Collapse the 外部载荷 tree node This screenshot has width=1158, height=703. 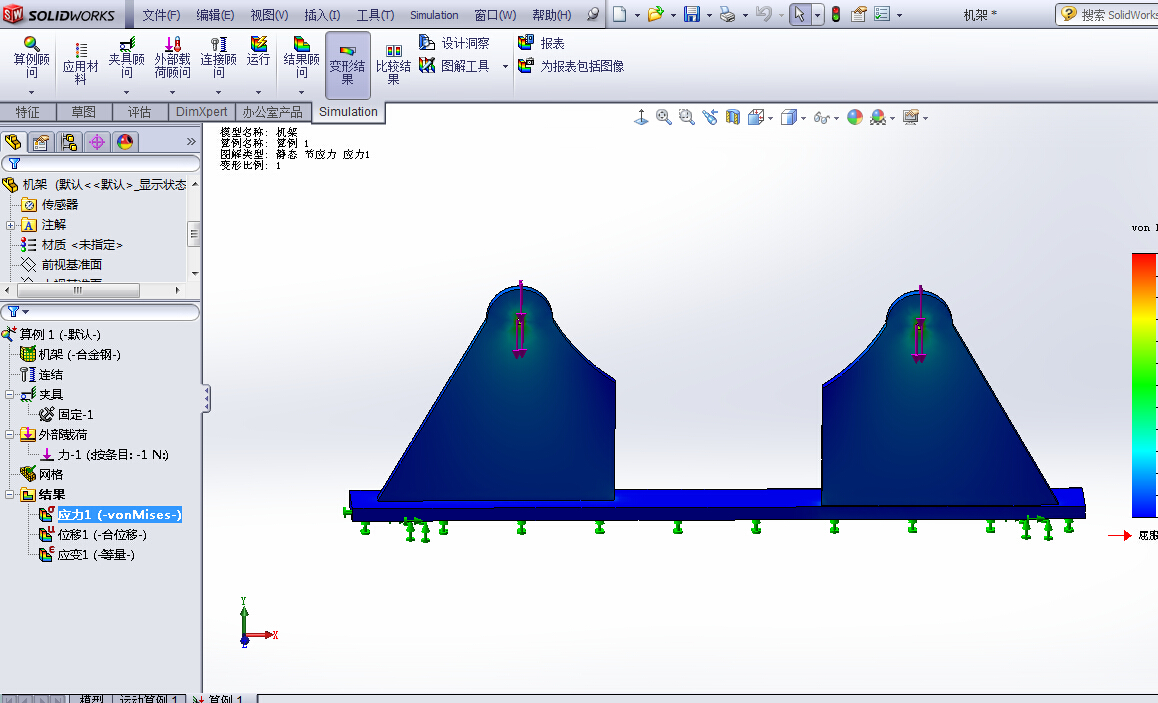tap(10, 434)
